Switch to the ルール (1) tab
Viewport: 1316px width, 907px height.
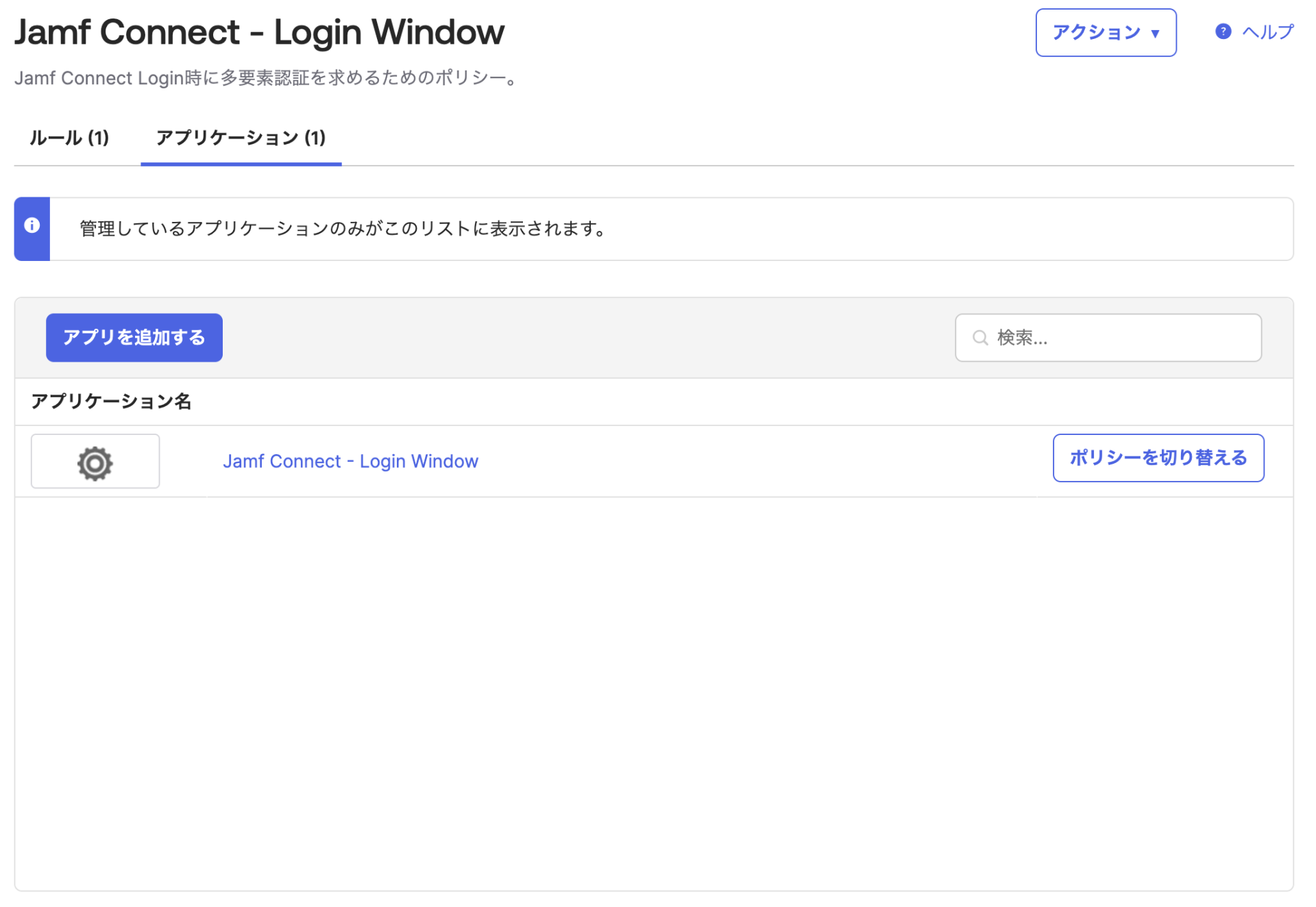pyautogui.click(x=69, y=138)
